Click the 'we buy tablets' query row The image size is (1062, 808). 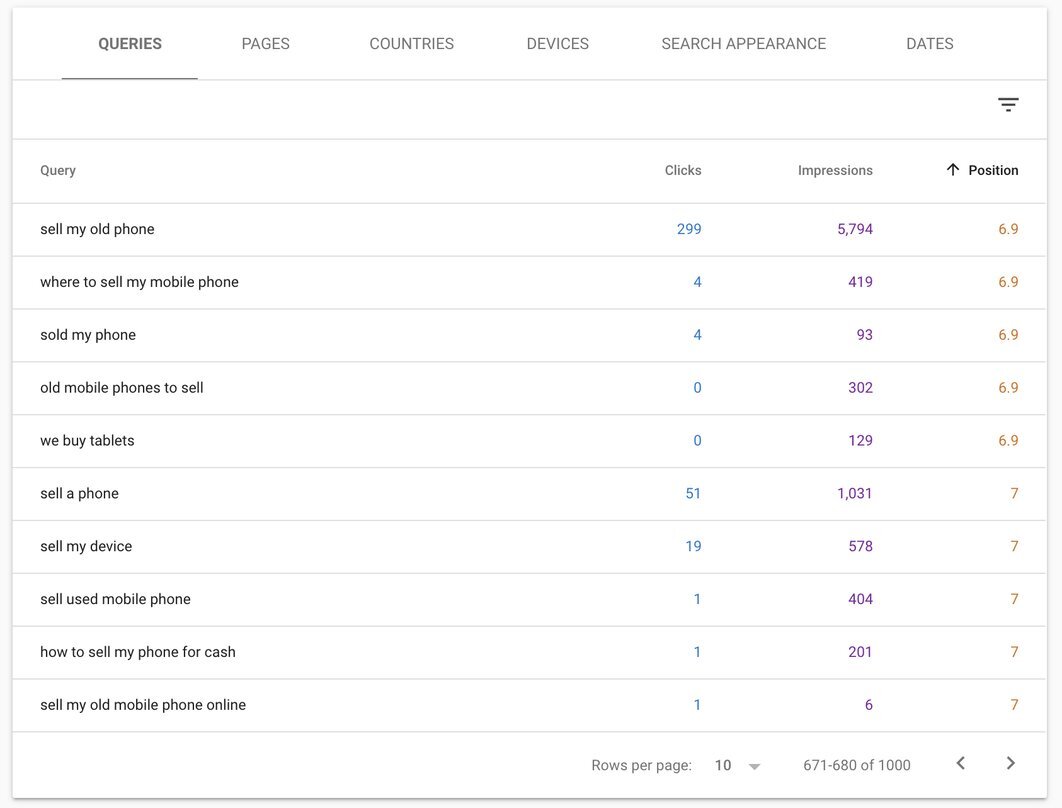(87, 441)
